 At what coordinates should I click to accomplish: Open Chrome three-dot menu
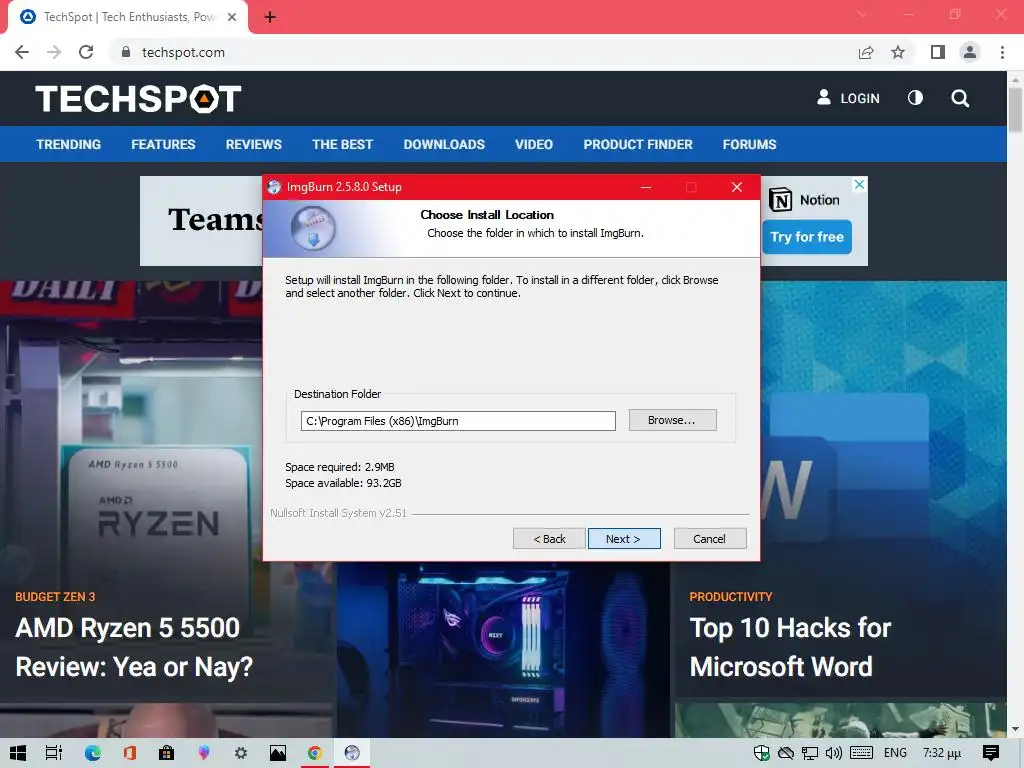[x=1002, y=52]
